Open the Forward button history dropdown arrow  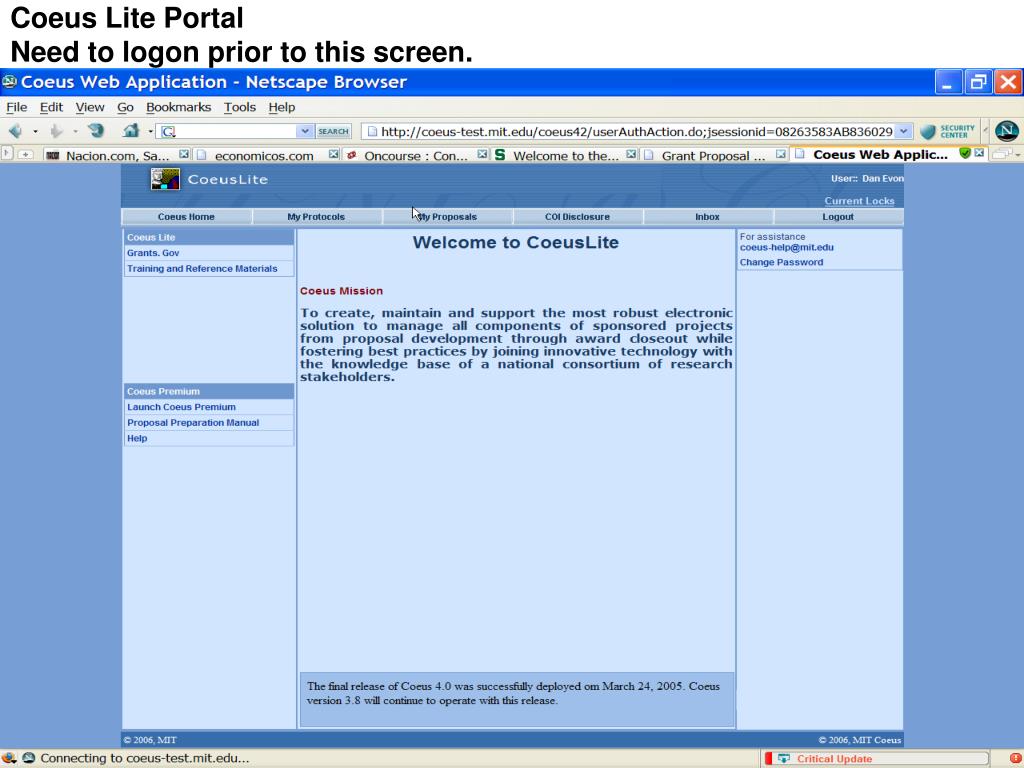pyautogui.click(x=76, y=132)
